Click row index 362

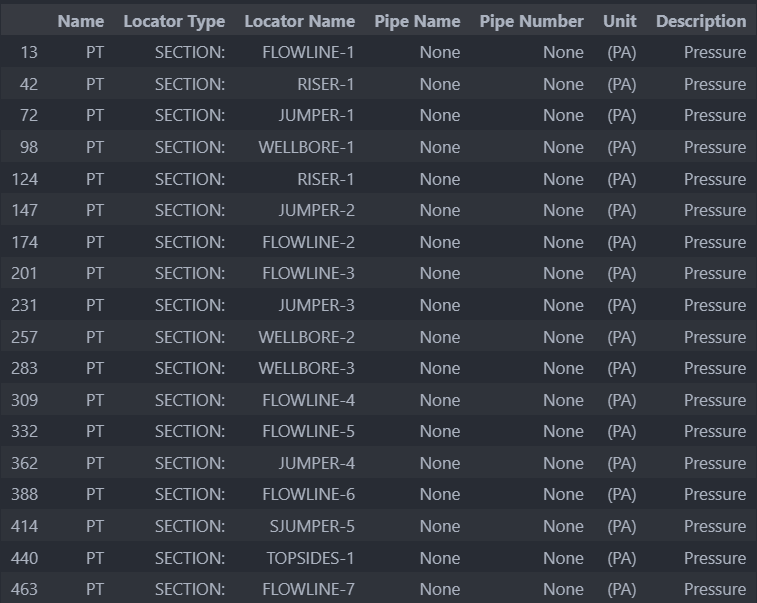pyautogui.click(x=24, y=463)
